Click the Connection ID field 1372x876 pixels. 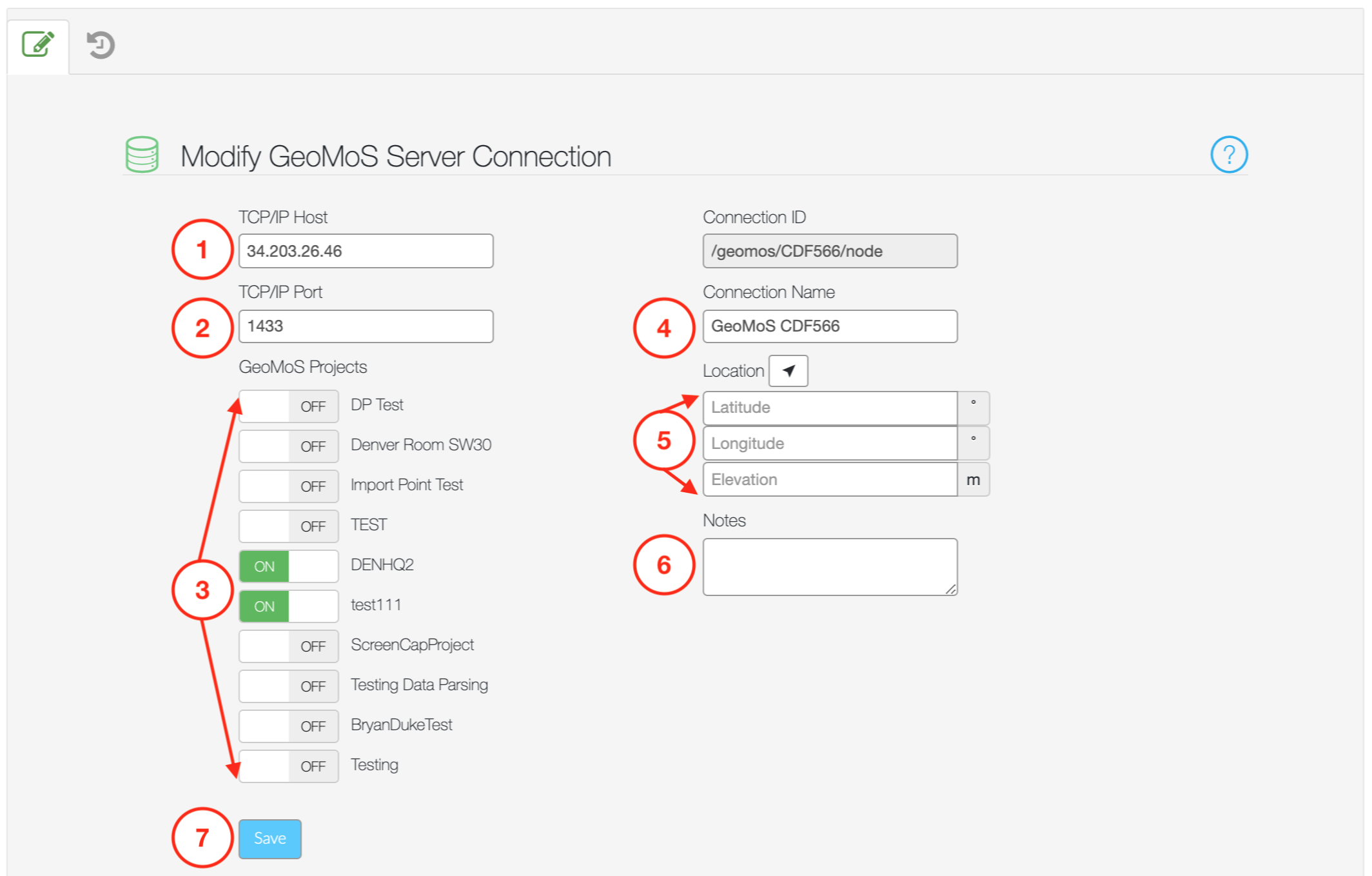(830, 251)
